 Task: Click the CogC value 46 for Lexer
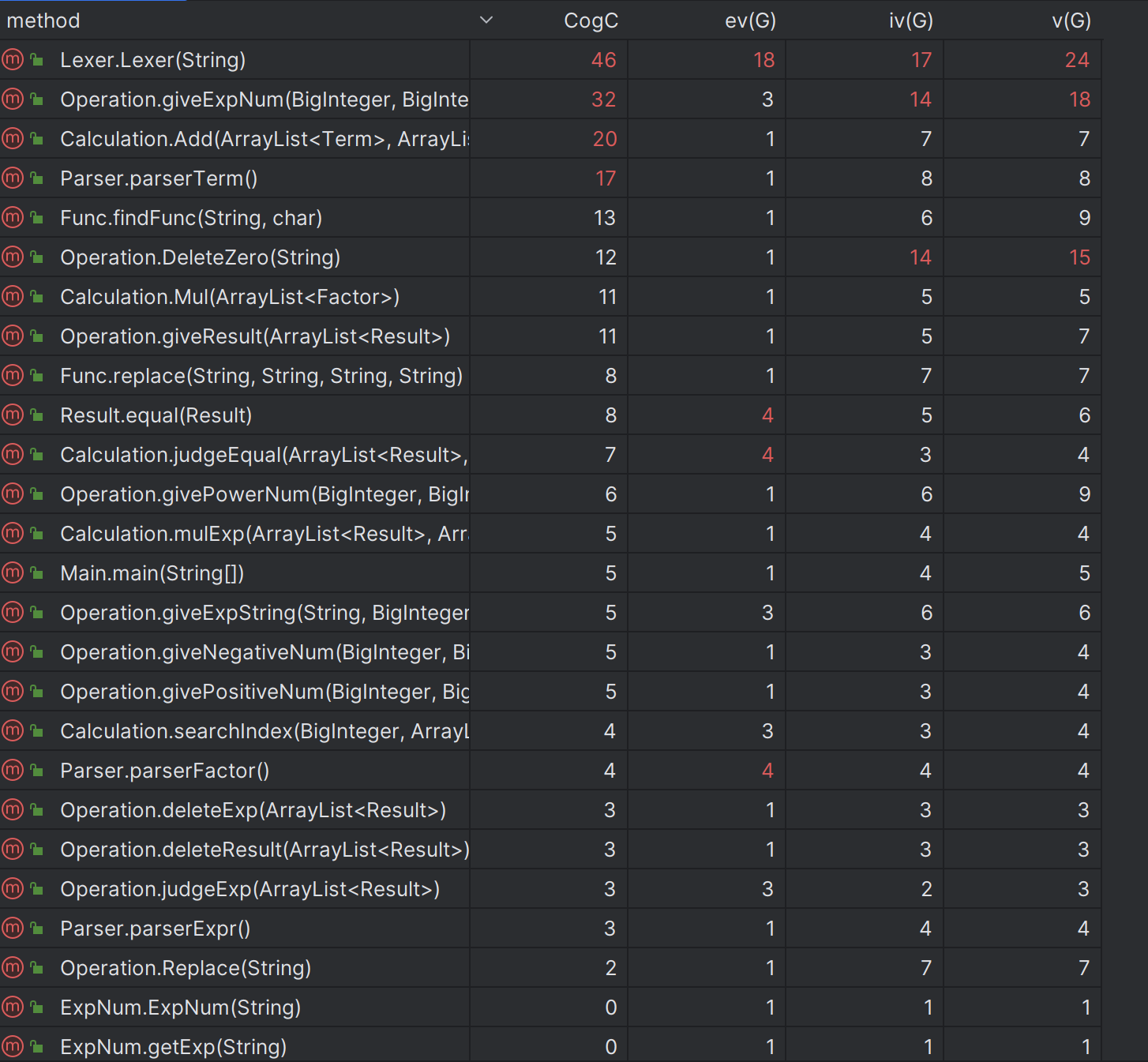[x=604, y=60]
